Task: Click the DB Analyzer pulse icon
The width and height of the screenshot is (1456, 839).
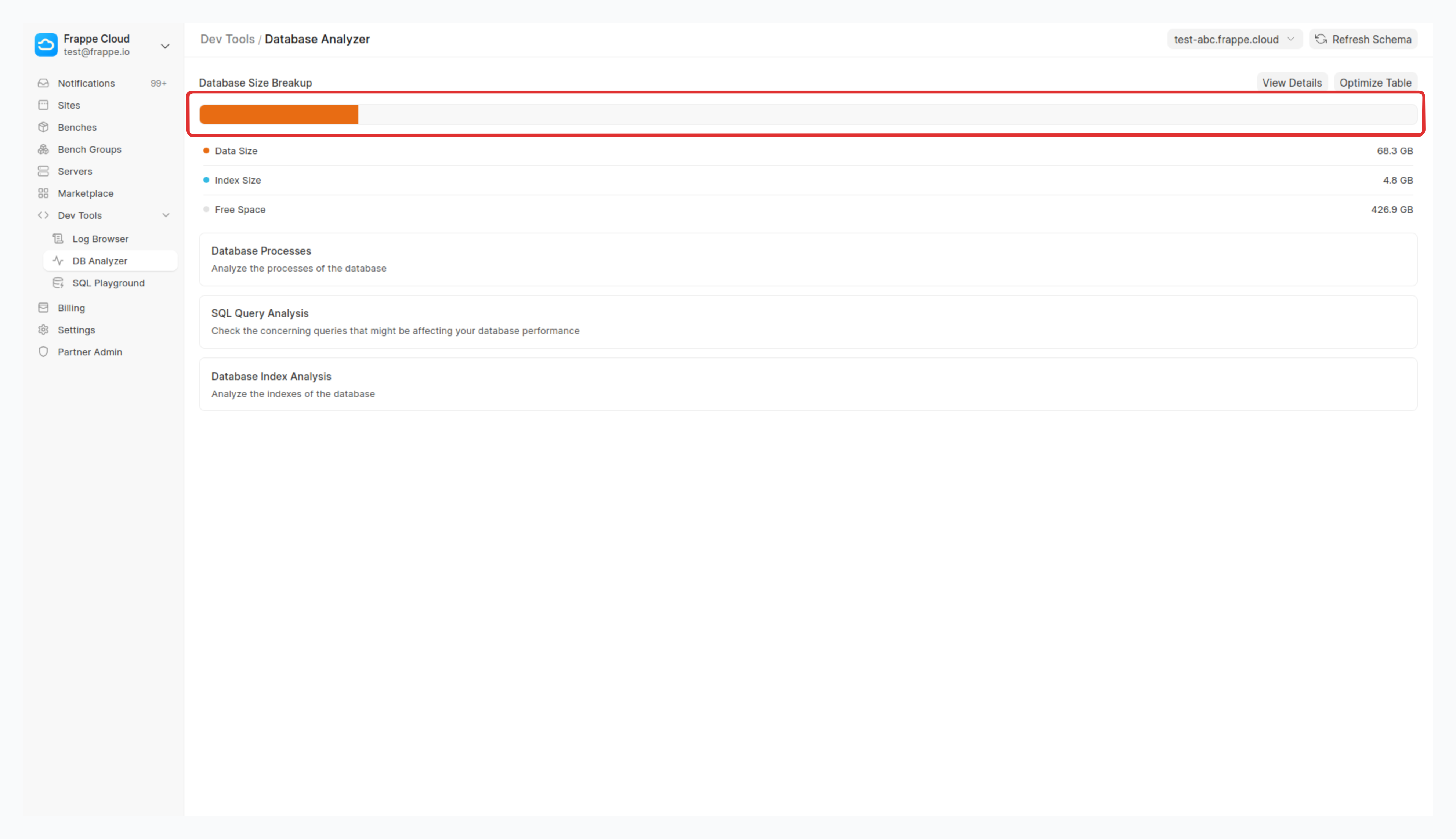Action: click(58, 261)
